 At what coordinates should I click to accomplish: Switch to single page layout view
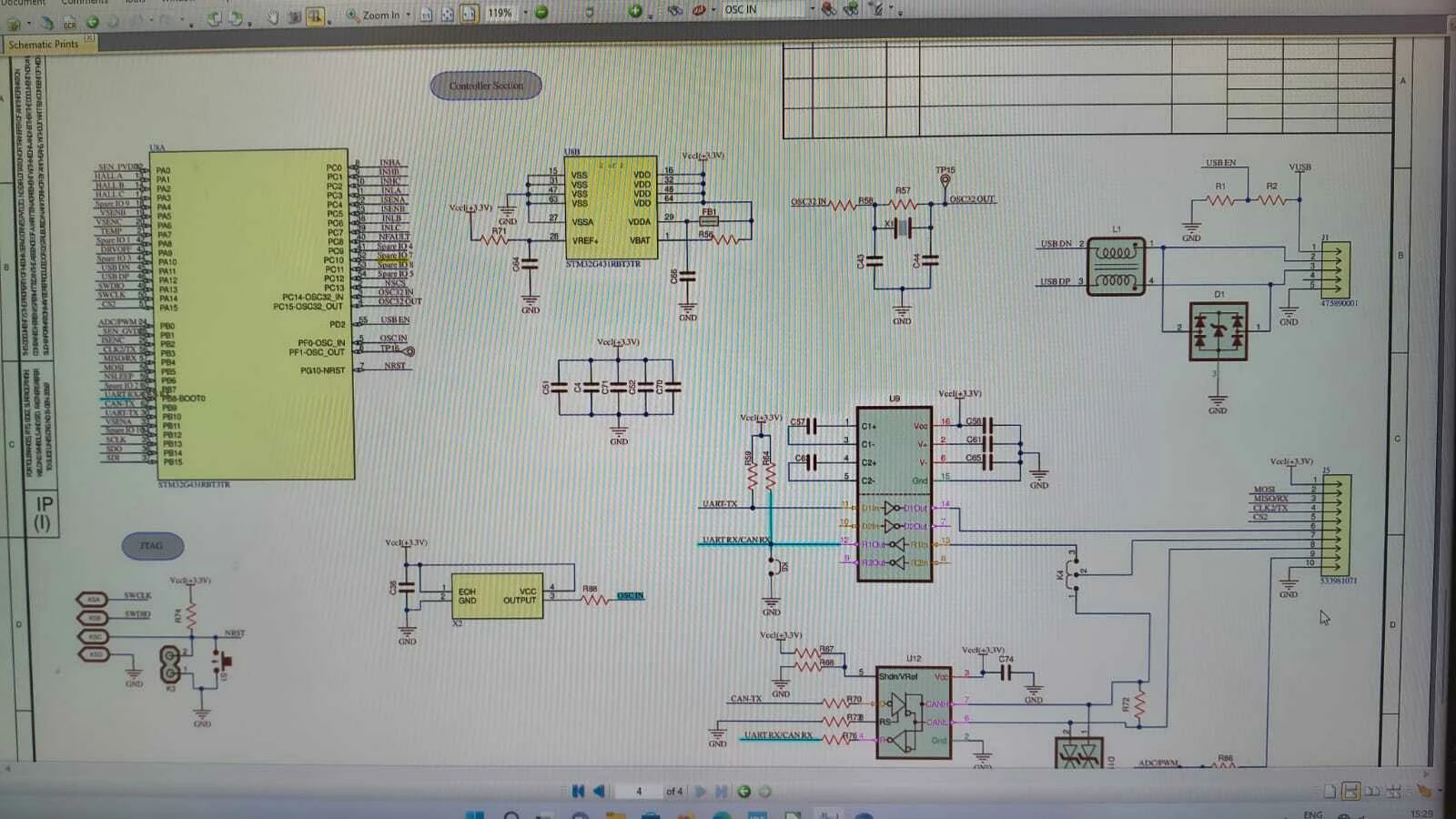coord(1330,791)
